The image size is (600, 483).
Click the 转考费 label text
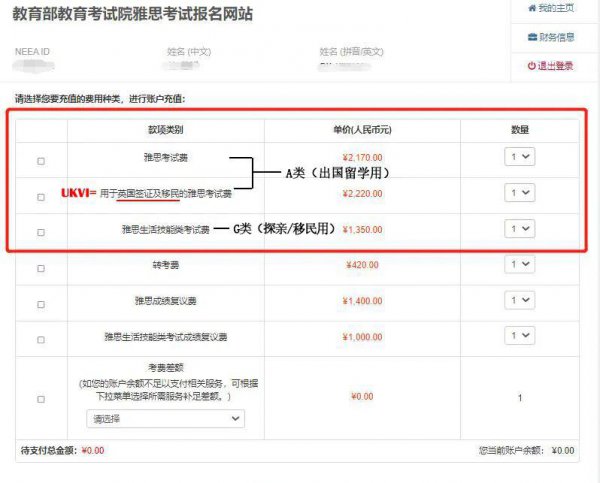pos(166,265)
